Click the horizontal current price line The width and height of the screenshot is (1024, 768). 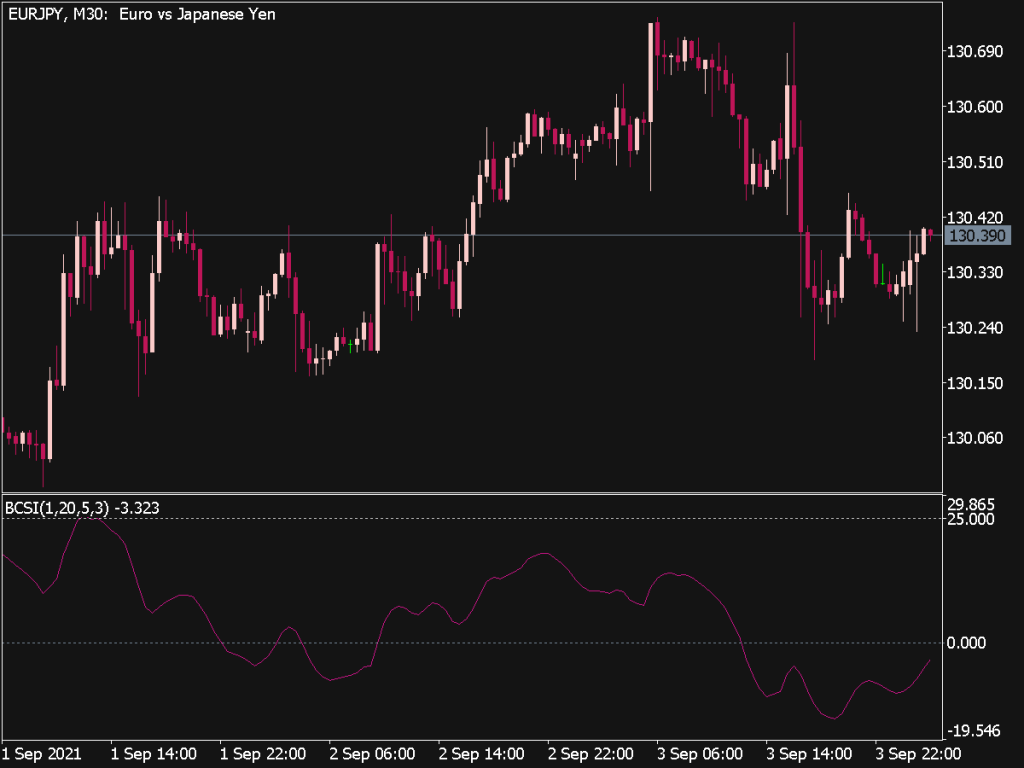pyautogui.click(x=400, y=234)
